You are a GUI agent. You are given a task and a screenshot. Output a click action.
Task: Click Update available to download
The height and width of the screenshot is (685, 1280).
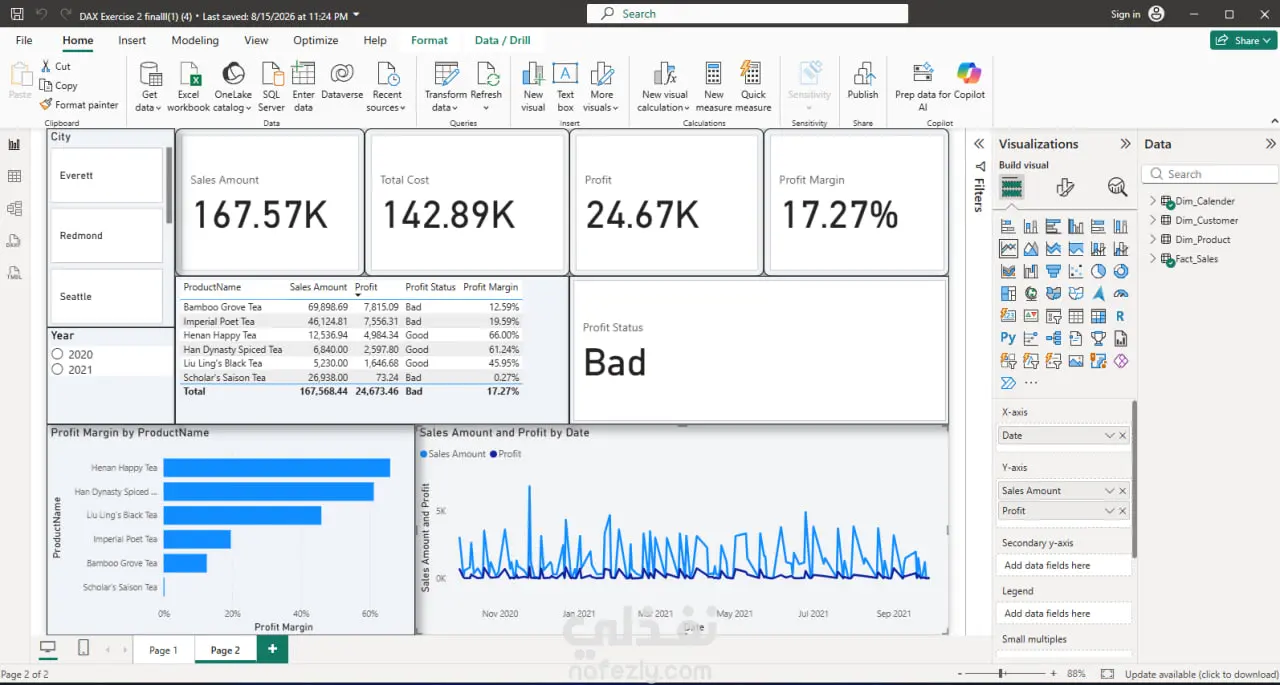coord(1200,674)
